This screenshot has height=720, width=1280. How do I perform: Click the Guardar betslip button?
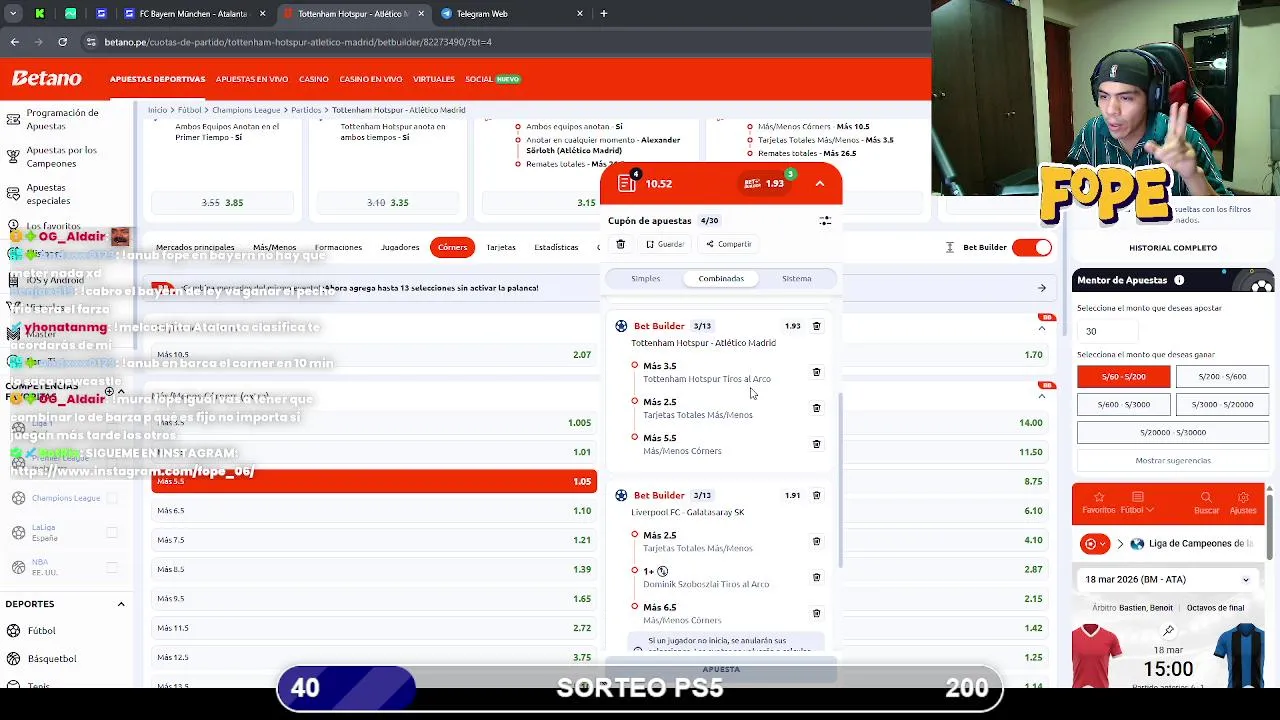pos(665,244)
